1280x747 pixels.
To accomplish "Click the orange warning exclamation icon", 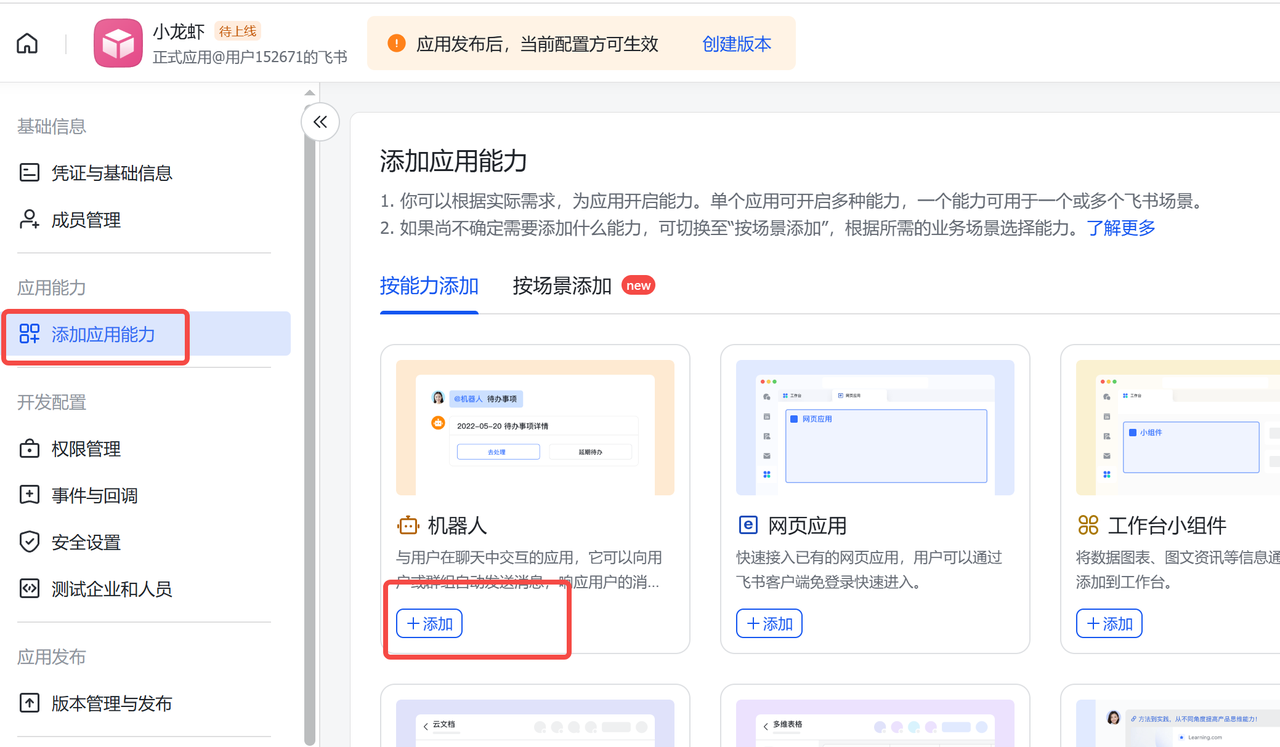I will [x=397, y=43].
